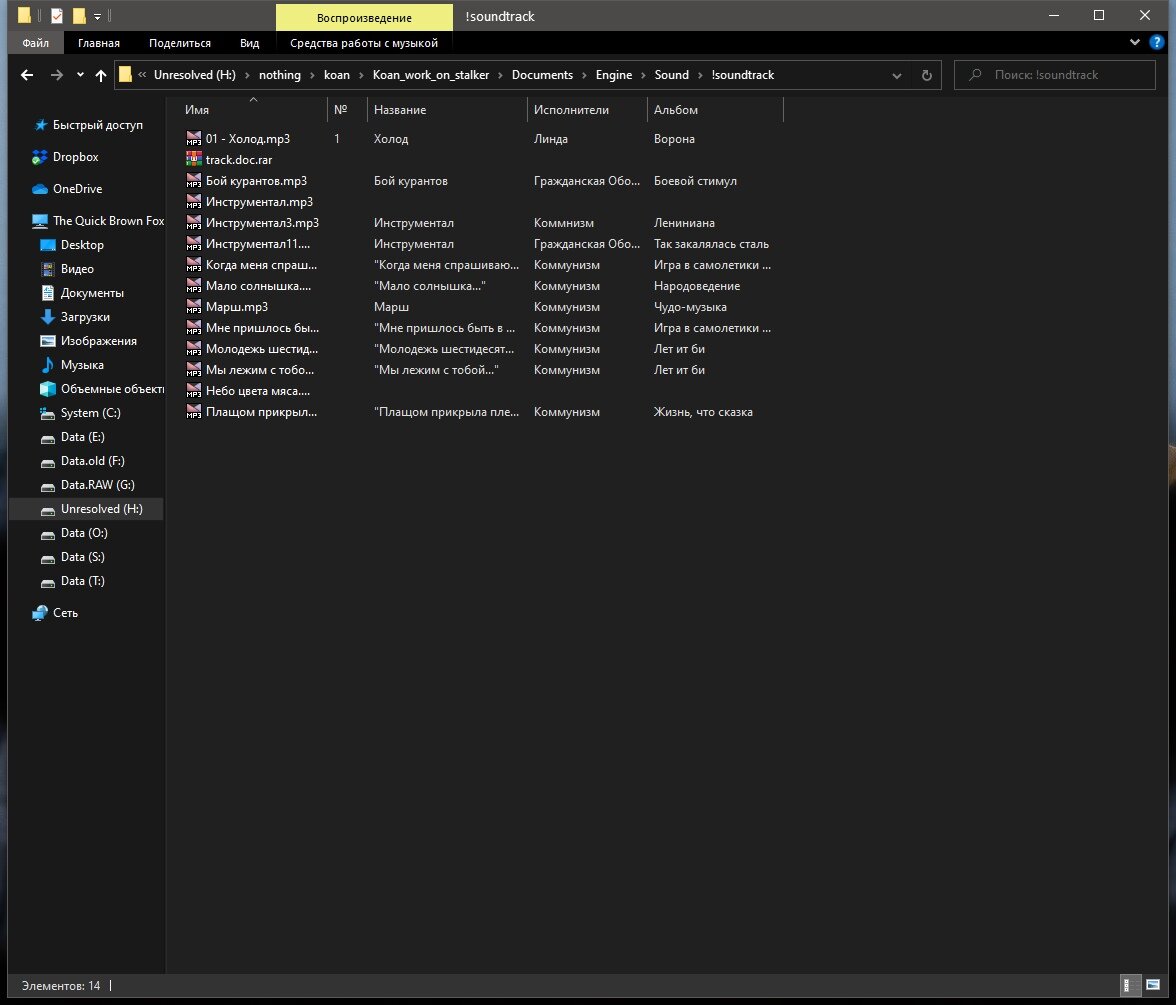Expand chevron after nothing breadcrumb

pos(312,75)
